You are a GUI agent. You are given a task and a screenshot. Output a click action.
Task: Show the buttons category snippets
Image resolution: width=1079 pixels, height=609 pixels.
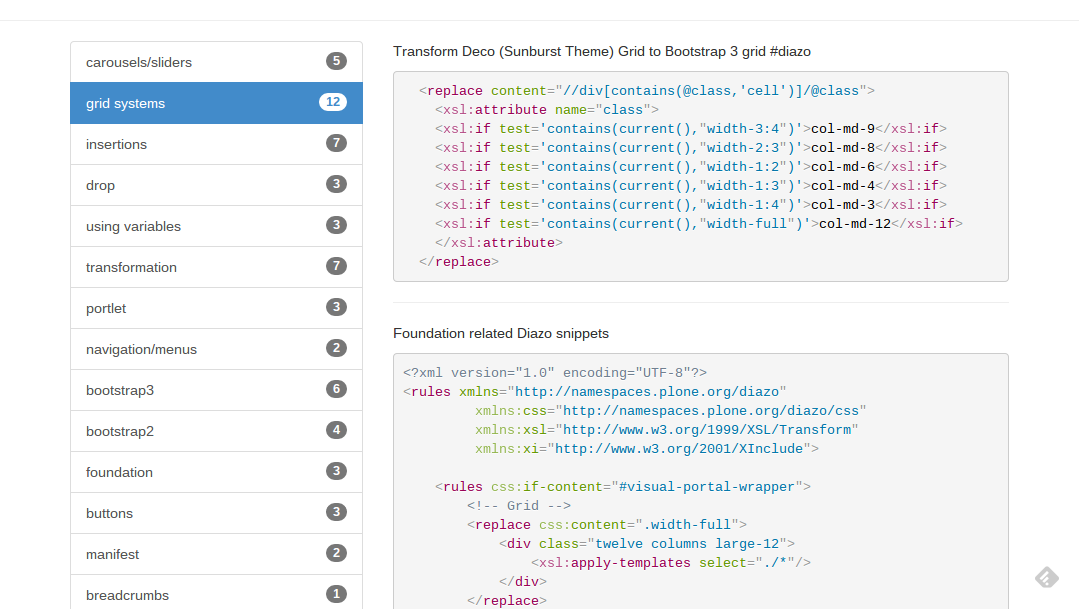110,513
